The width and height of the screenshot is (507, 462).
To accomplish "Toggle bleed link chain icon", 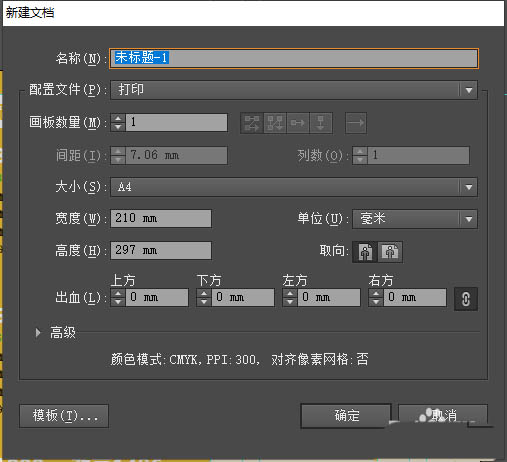I will (466, 299).
